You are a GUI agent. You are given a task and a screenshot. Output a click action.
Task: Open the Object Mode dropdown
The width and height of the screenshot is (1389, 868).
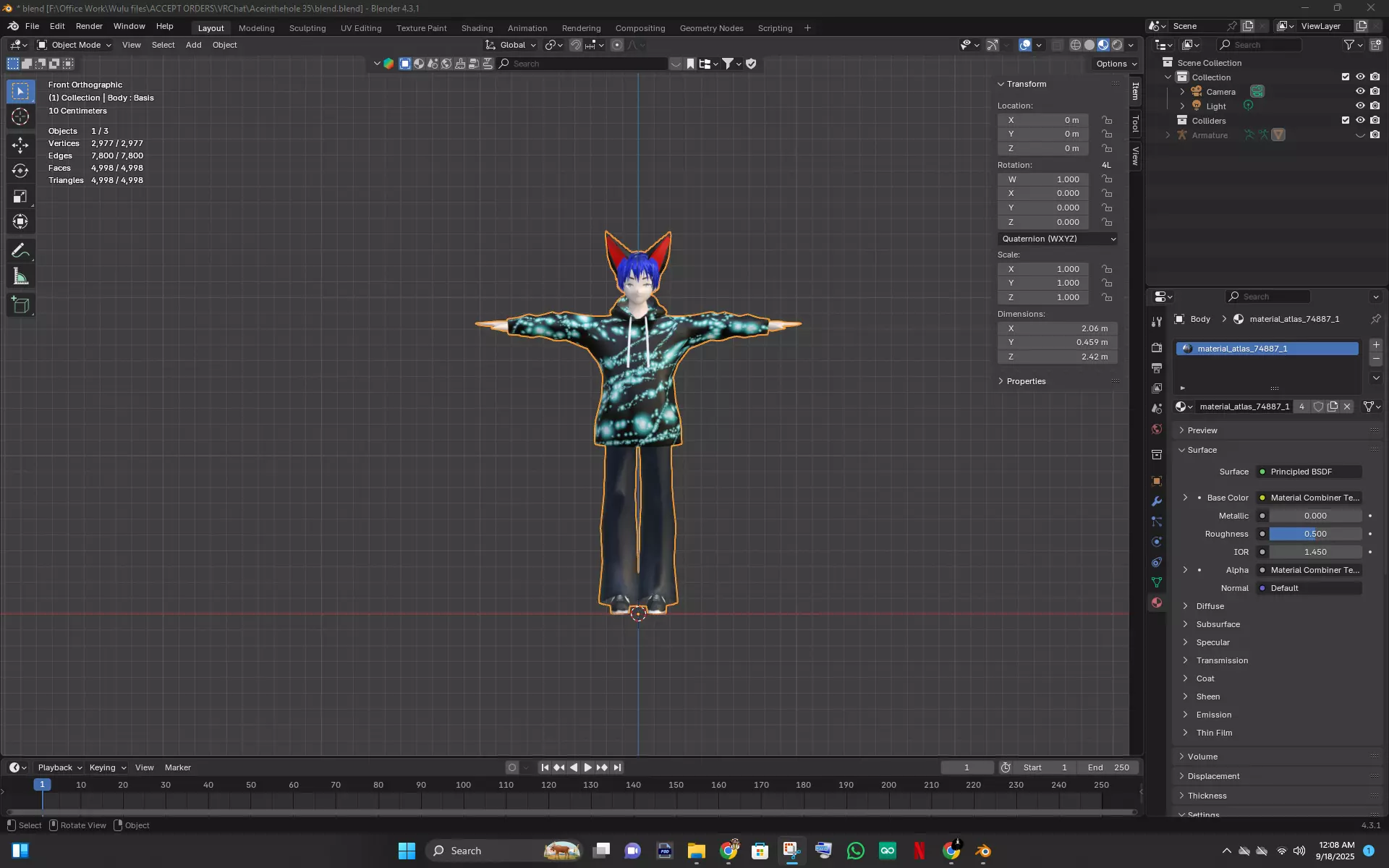[74, 45]
